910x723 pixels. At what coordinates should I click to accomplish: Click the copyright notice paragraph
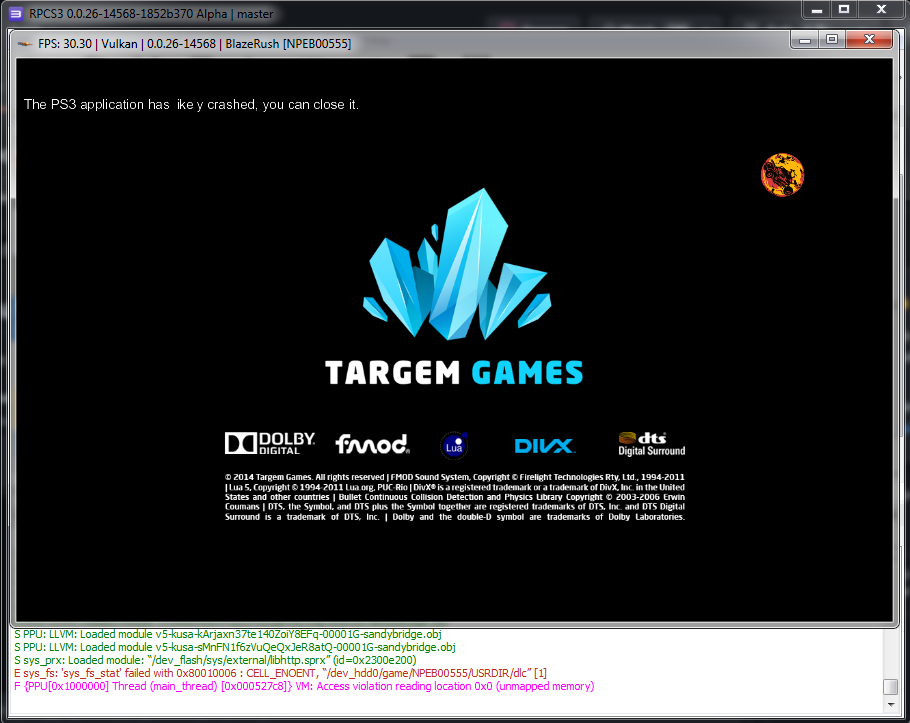[x=455, y=497]
